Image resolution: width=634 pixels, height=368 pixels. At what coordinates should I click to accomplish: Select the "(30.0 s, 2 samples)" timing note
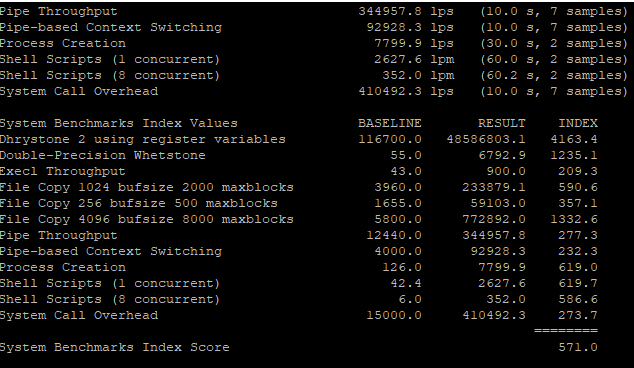point(554,43)
